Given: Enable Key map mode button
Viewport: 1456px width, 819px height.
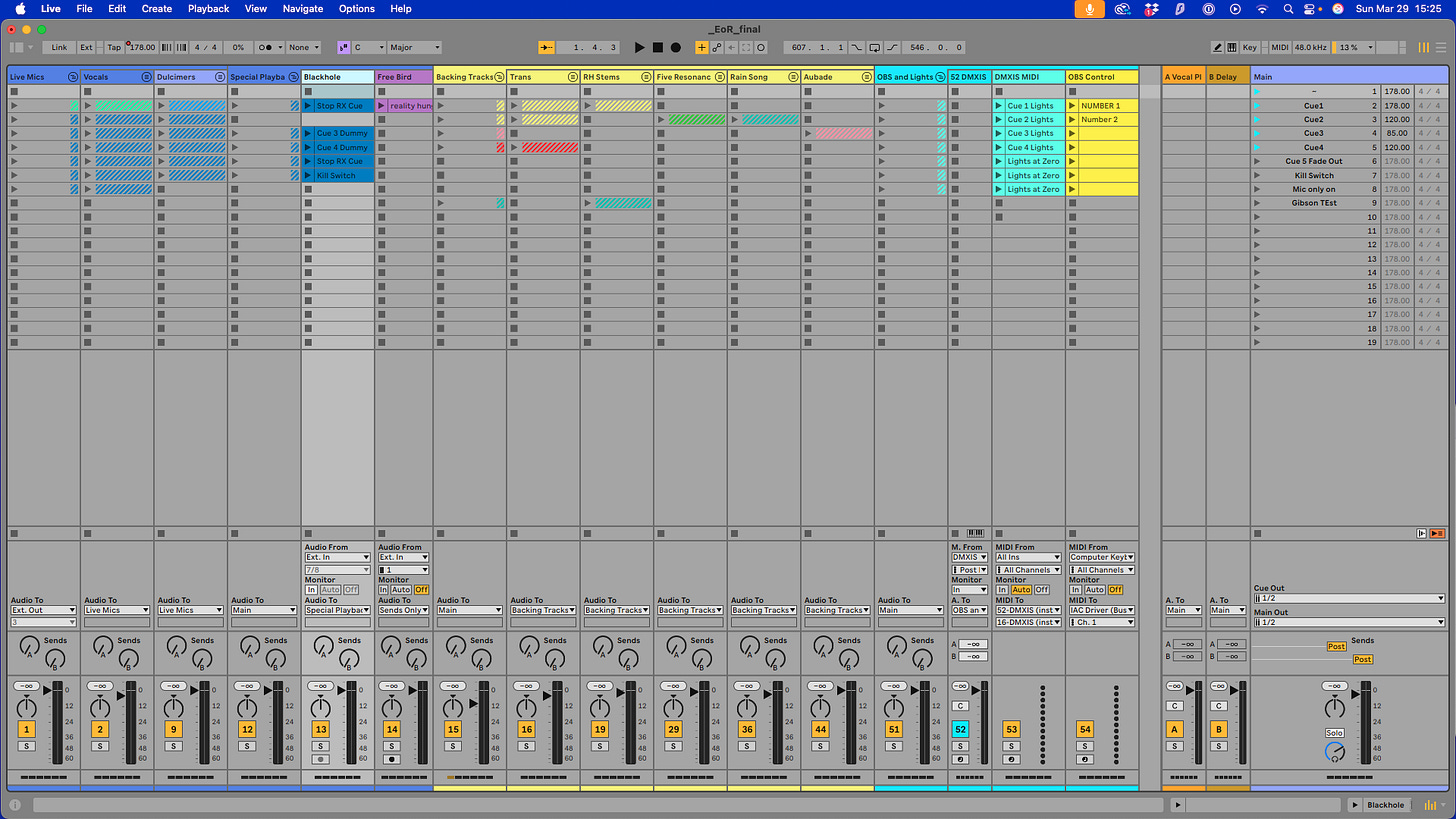Looking at the screenshot, I should pos(1250,47).
